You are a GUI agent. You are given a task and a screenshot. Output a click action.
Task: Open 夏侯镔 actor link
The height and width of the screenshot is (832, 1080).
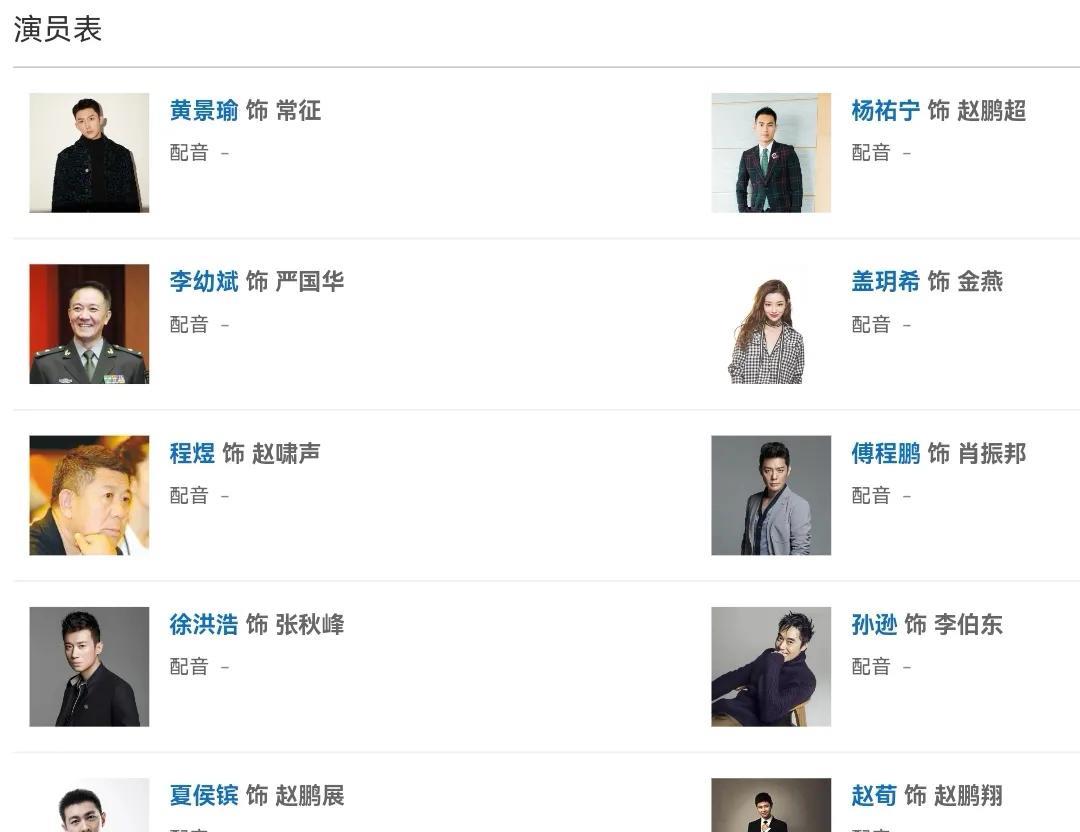204,796
